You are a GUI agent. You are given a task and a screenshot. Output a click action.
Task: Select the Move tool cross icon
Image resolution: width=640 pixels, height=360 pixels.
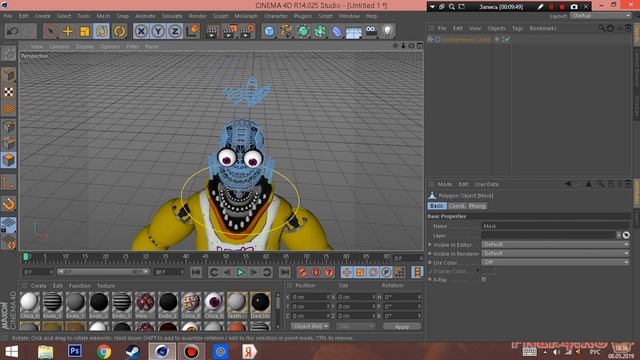coord(68,31)
